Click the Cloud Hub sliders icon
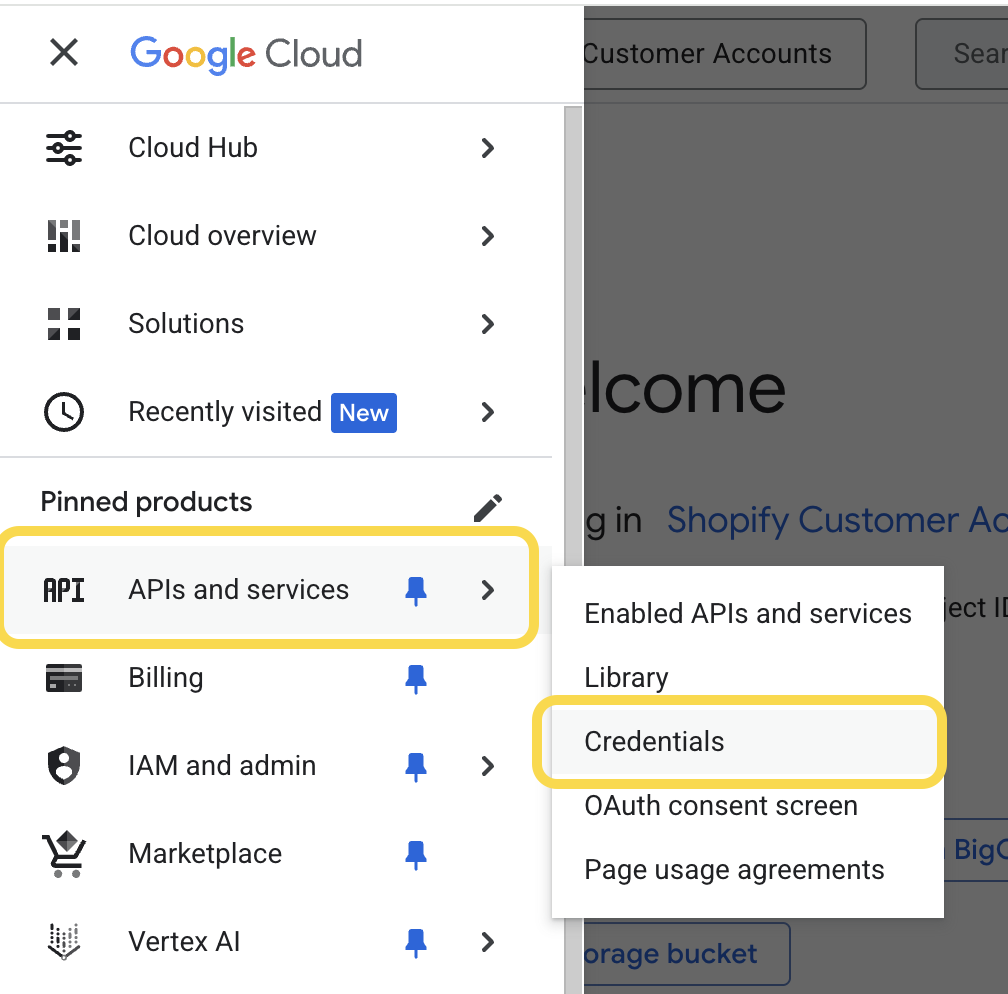This screenshot has width=1008, height=994. (x=64, y=148)
